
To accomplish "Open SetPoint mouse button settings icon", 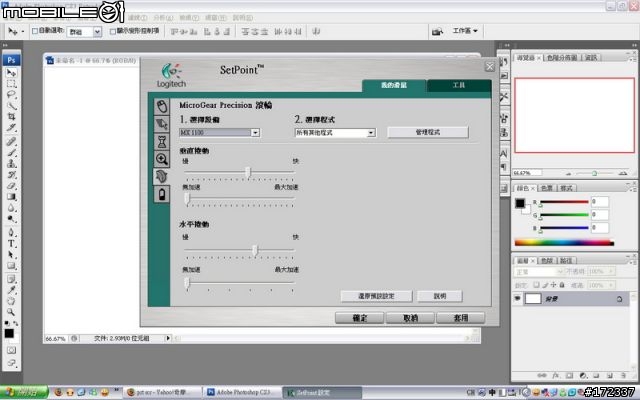I will (x=162, y=107).
